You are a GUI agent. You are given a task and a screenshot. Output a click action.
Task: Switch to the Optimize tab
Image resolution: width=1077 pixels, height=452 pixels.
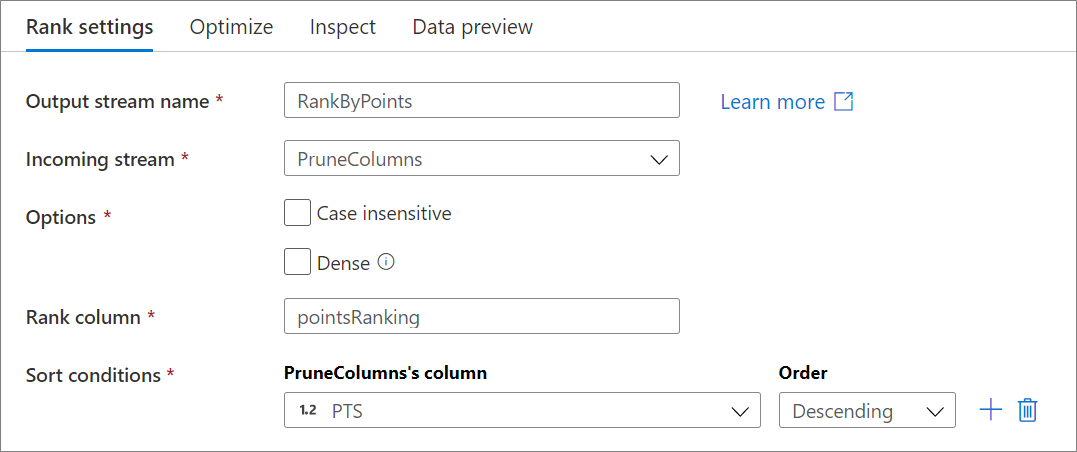tap(231, 27)
